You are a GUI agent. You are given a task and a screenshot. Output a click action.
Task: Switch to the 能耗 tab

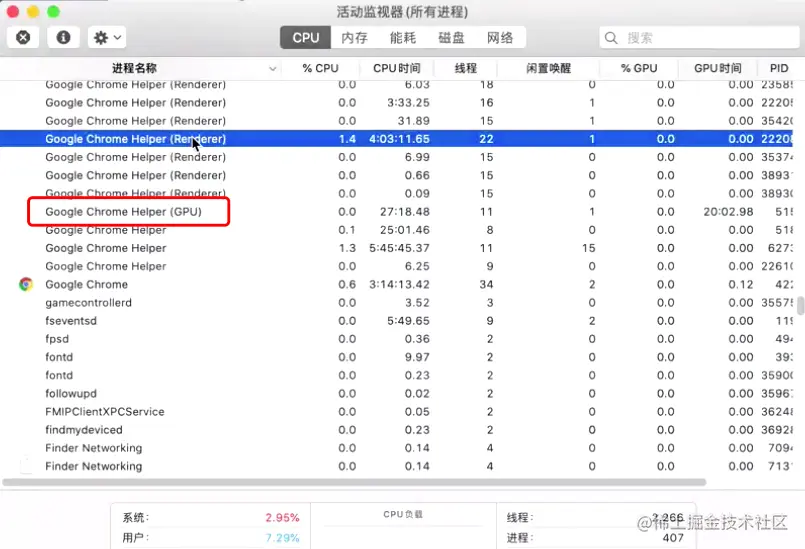click(403, 37)
